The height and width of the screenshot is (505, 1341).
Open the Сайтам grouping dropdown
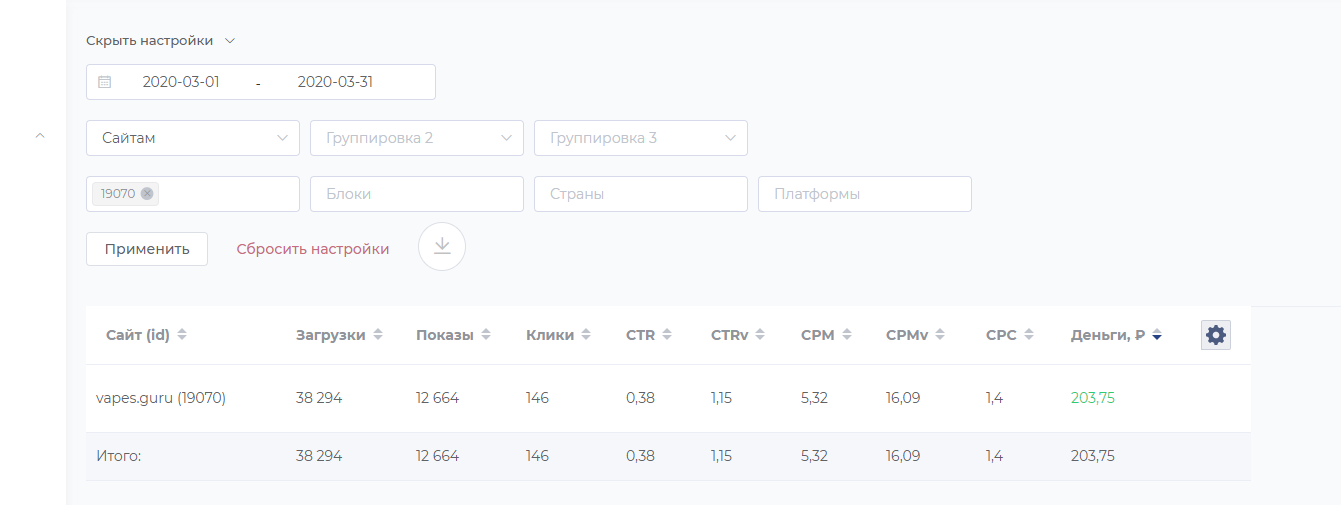tap(193, 138)
